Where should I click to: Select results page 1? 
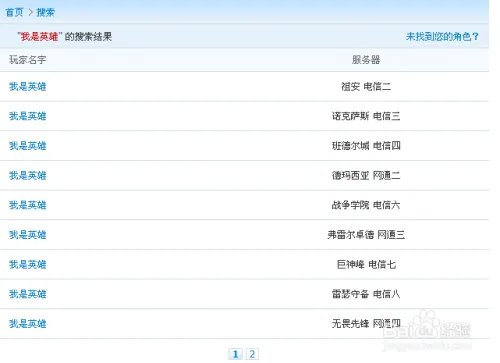point(235,354)
